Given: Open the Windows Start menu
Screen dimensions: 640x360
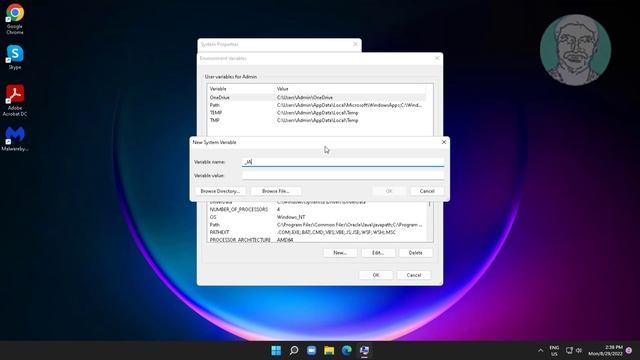Looking at the screenshot, I should 276,350.
